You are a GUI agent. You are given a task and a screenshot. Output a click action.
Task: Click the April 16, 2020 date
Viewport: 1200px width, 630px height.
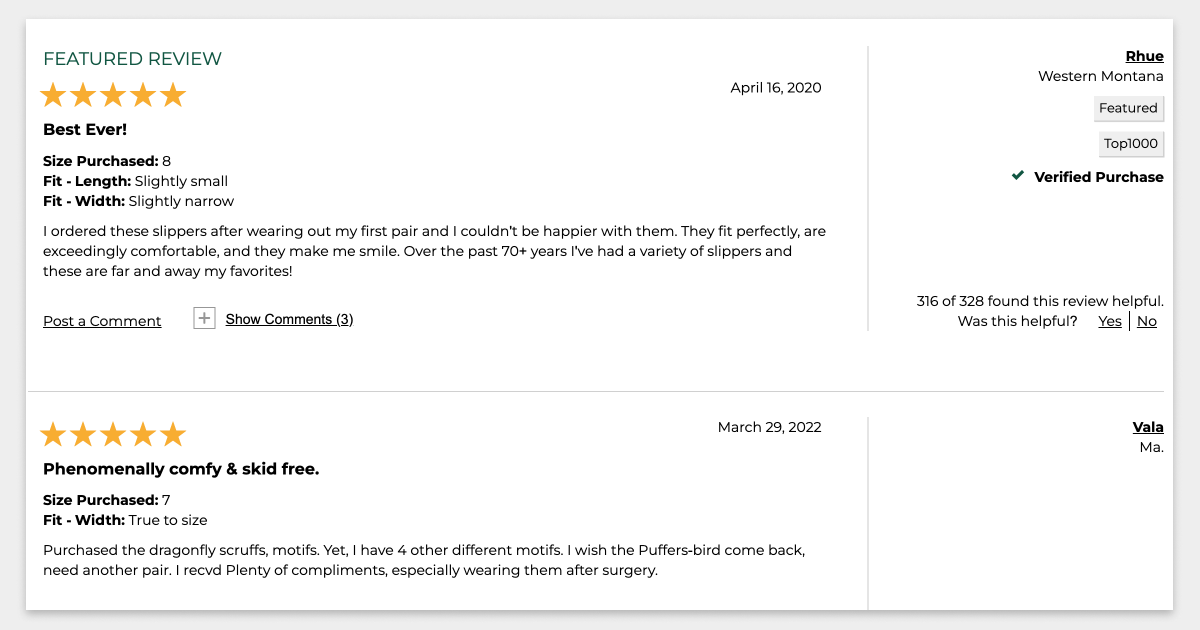(776, 88)
